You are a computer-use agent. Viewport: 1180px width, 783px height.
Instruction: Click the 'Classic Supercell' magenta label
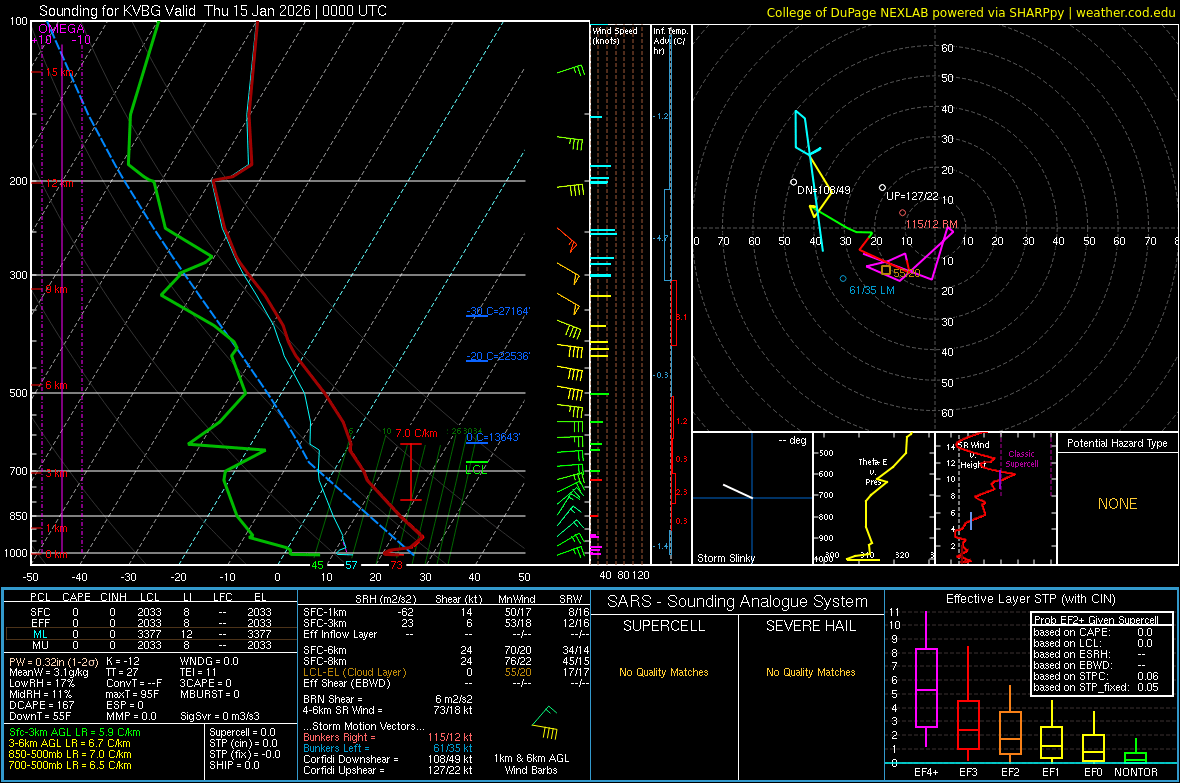pyautogui.click(x=1021, y=459)
